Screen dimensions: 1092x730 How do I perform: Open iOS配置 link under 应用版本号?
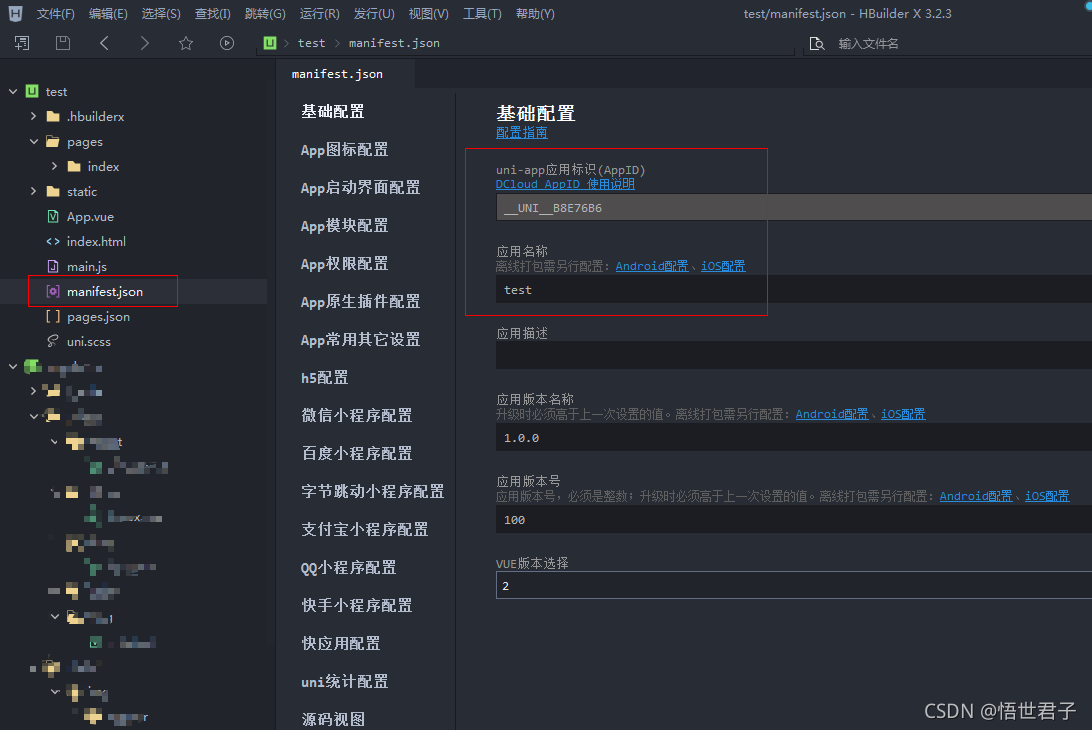pyautogui.click(x=1047, y=496)
